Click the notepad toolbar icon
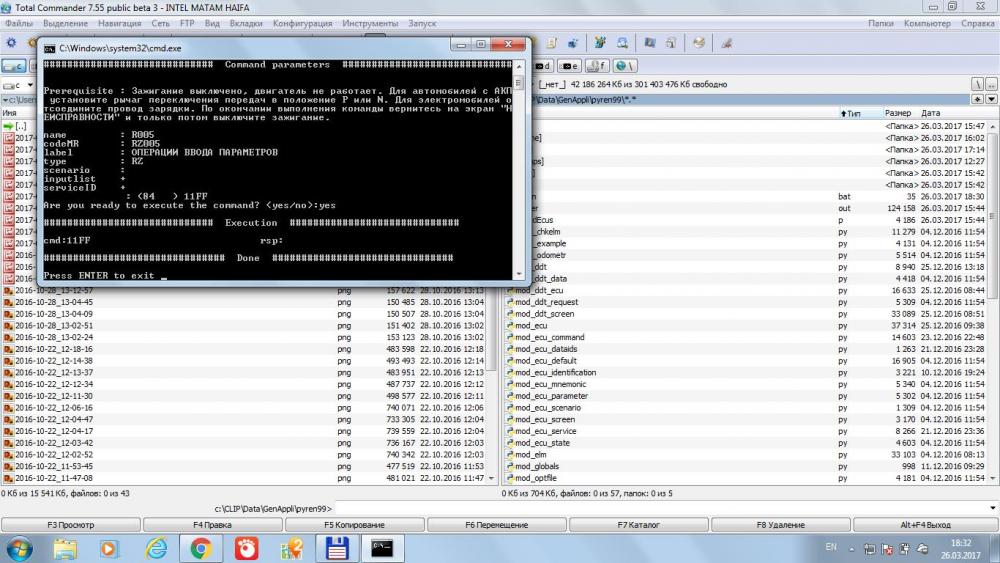 click(x=552, y=43)
